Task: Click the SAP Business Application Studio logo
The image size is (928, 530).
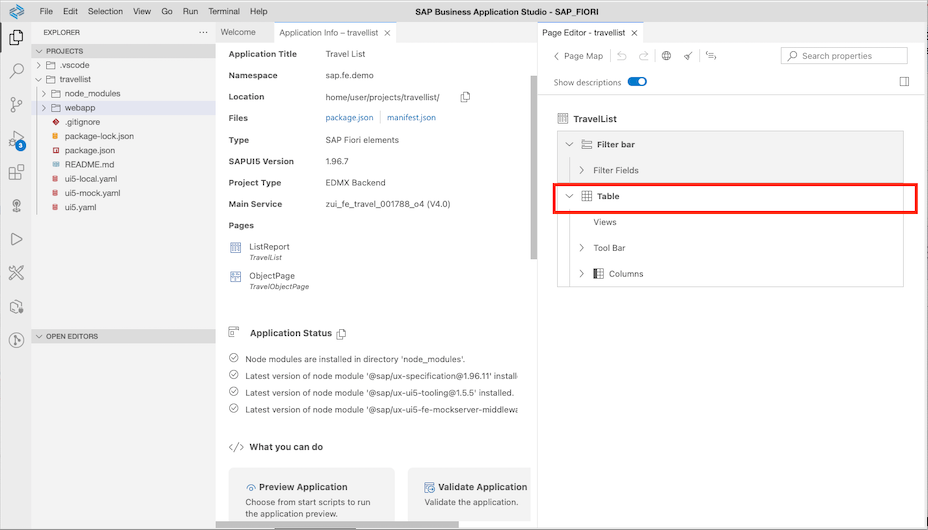Action: 17,11
